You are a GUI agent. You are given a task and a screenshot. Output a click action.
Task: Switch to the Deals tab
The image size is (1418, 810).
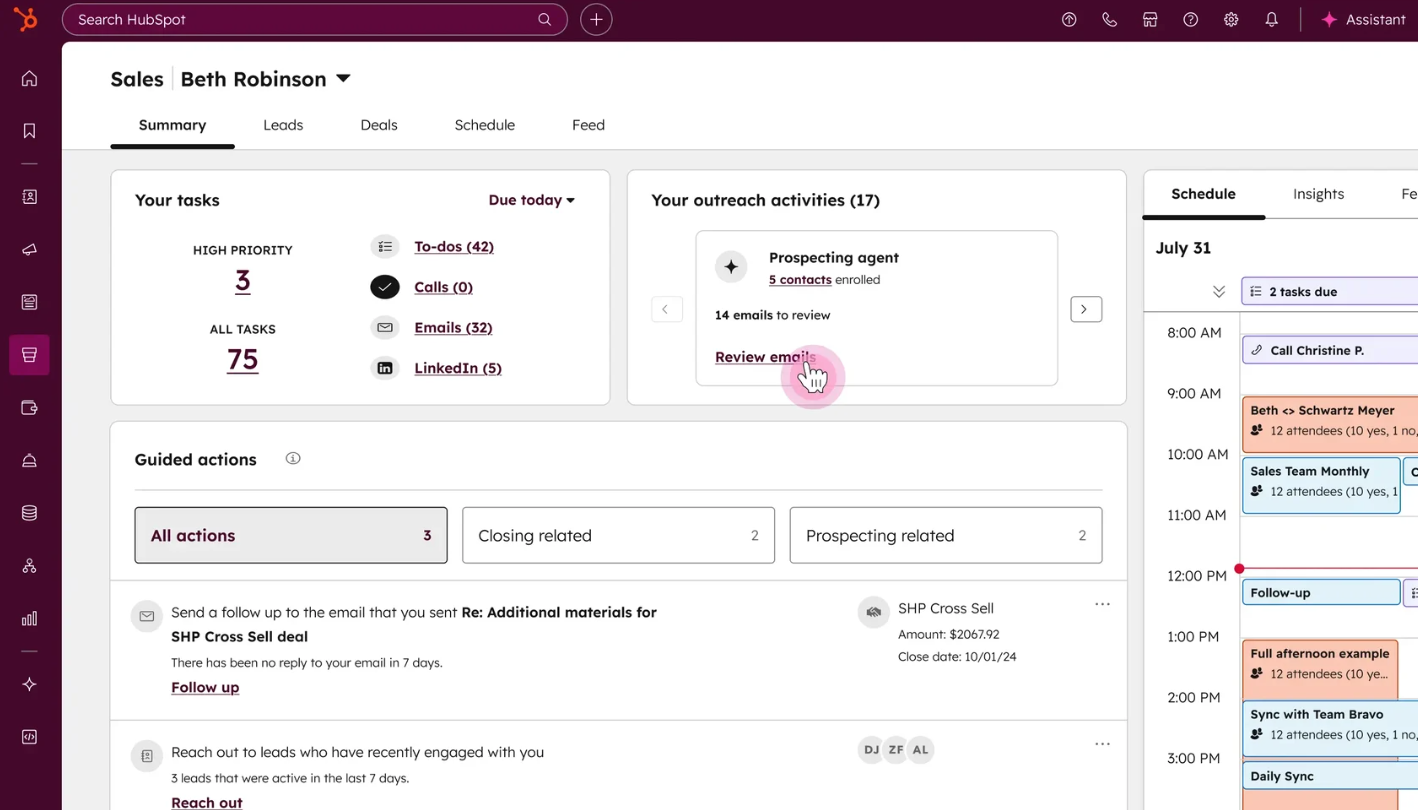pyautogui.click(x=379, y=125)
